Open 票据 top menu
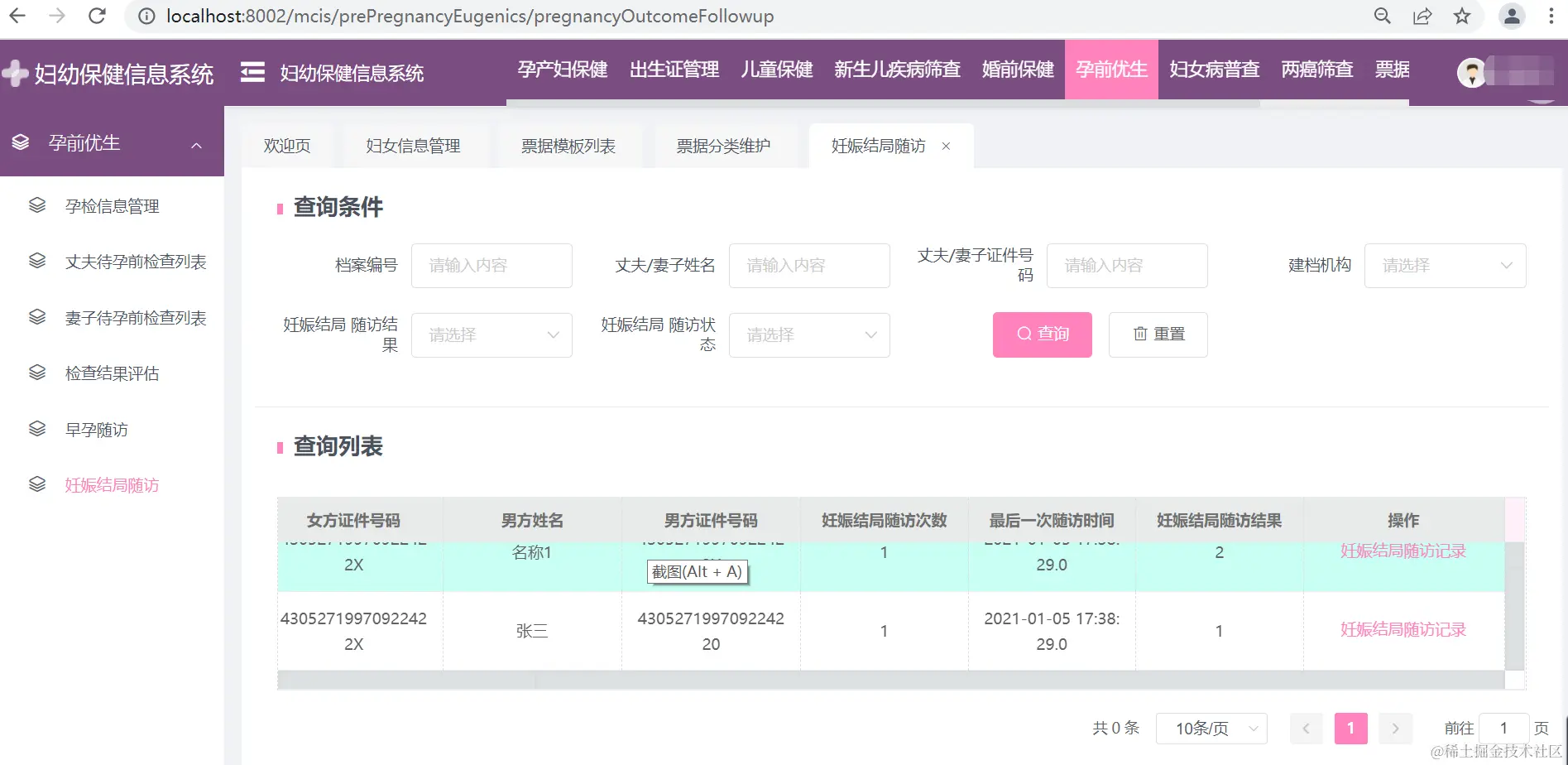1568x765 pixels. pos(1393,70)
